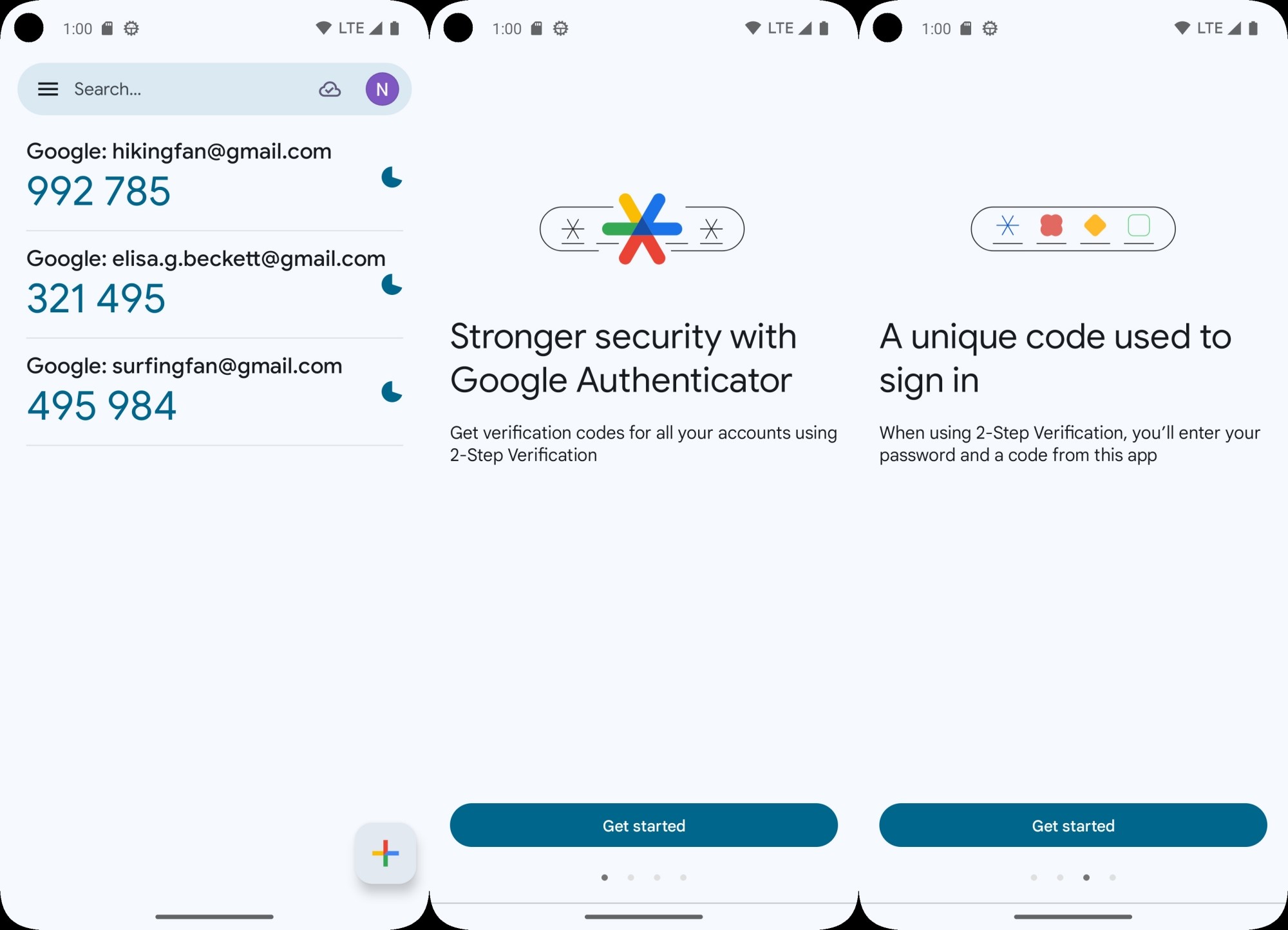Select the 321 495 verification code
Viewport: 1288px width, 930px height.
point(96,298)
